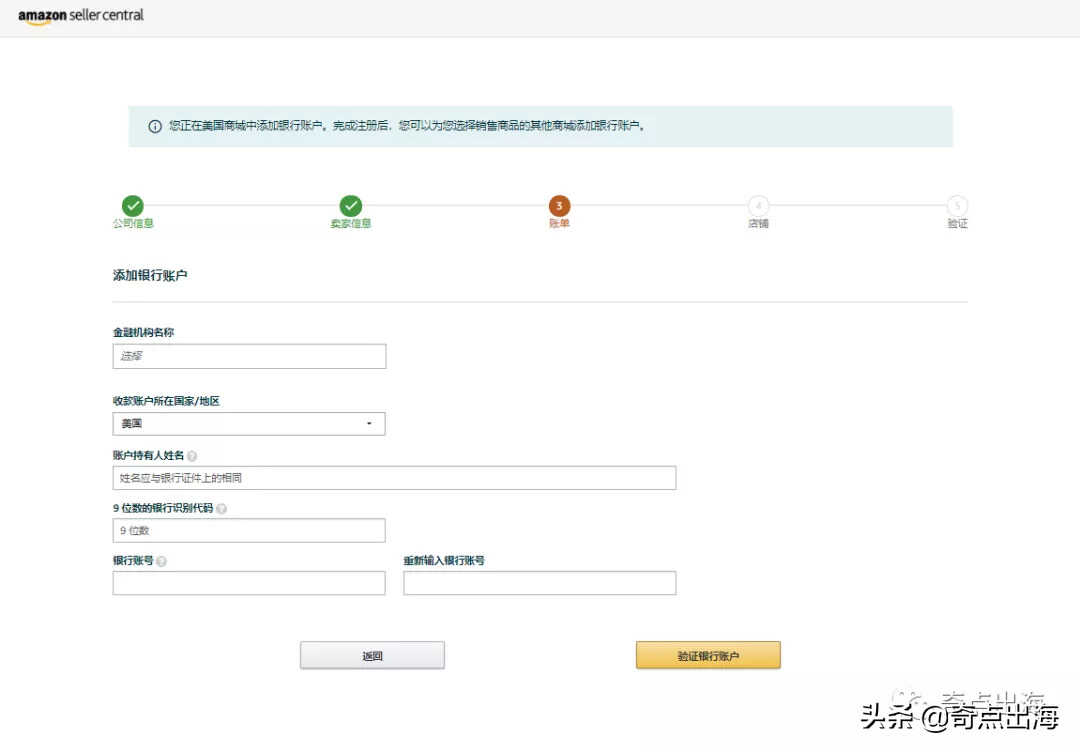Viewport: 1080px width, 752px height.
Task: Expand the 收款账户所在国家/地区 dropdown showing 美国
Action: point(249,424)
